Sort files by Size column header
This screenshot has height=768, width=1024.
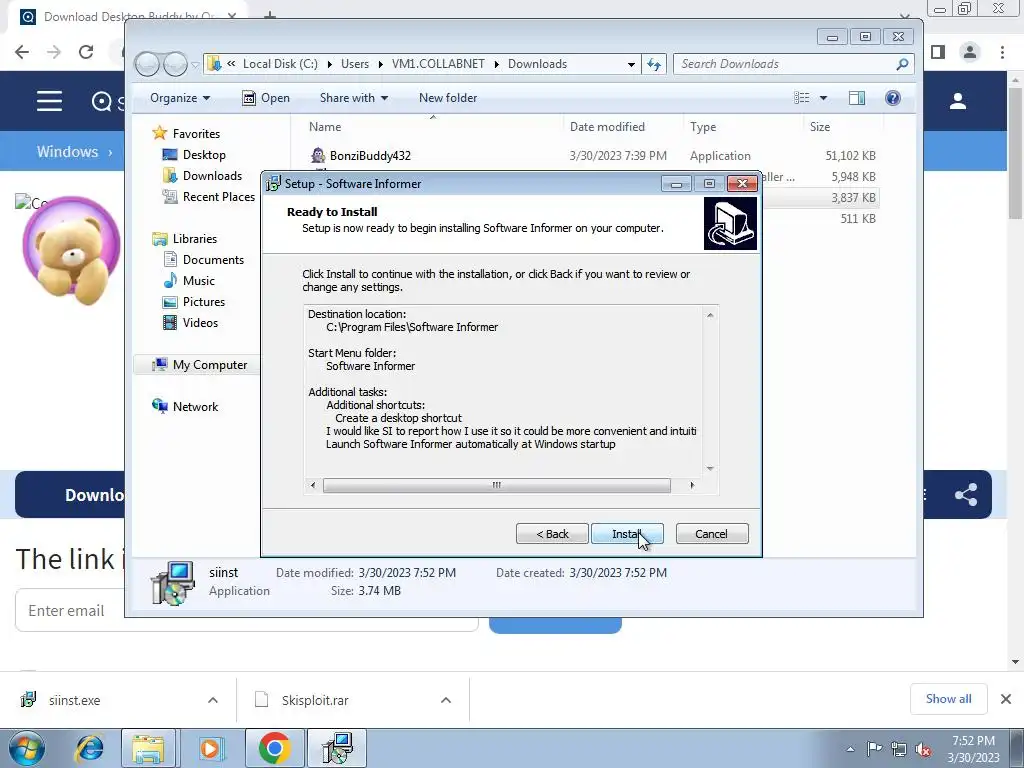click(820, 127)
